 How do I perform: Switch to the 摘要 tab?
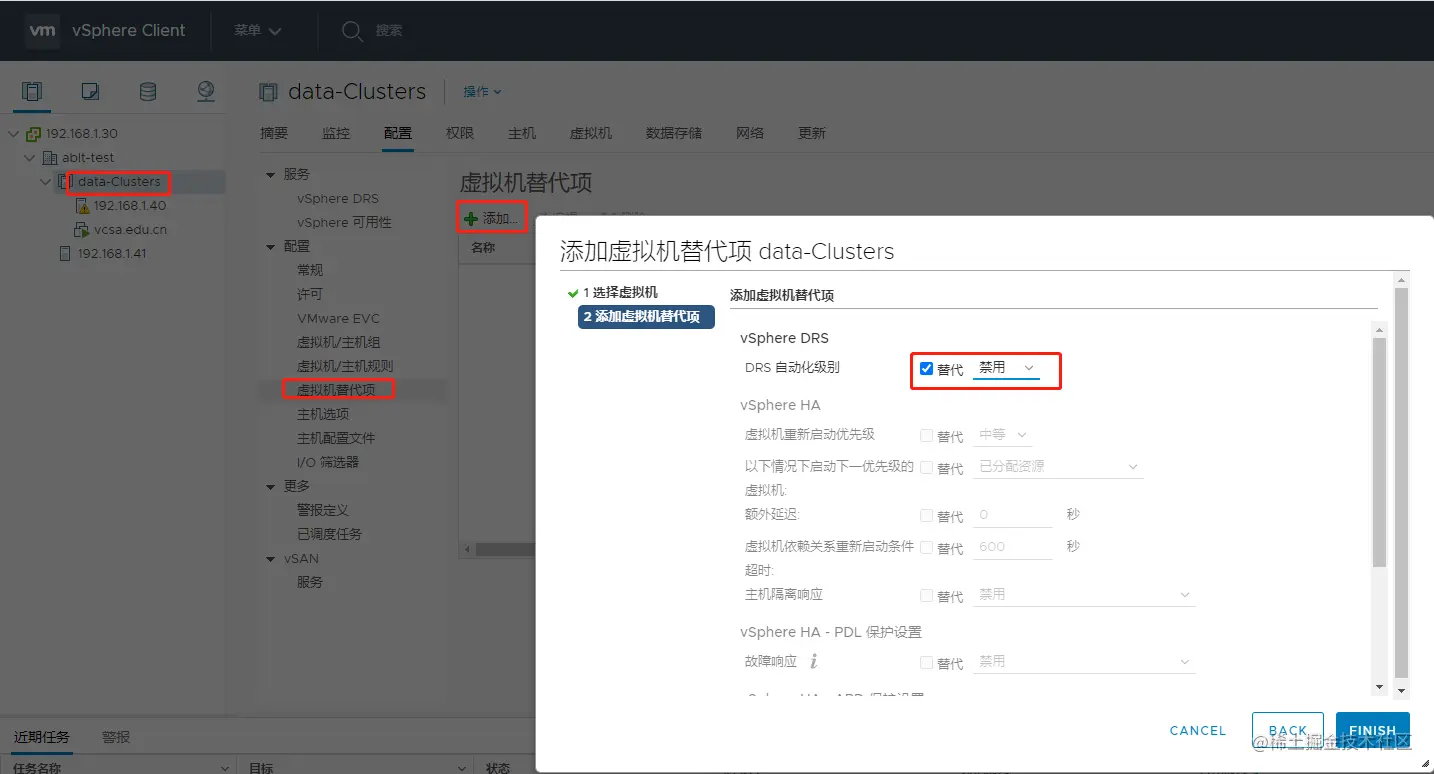(x=274, y=133)
